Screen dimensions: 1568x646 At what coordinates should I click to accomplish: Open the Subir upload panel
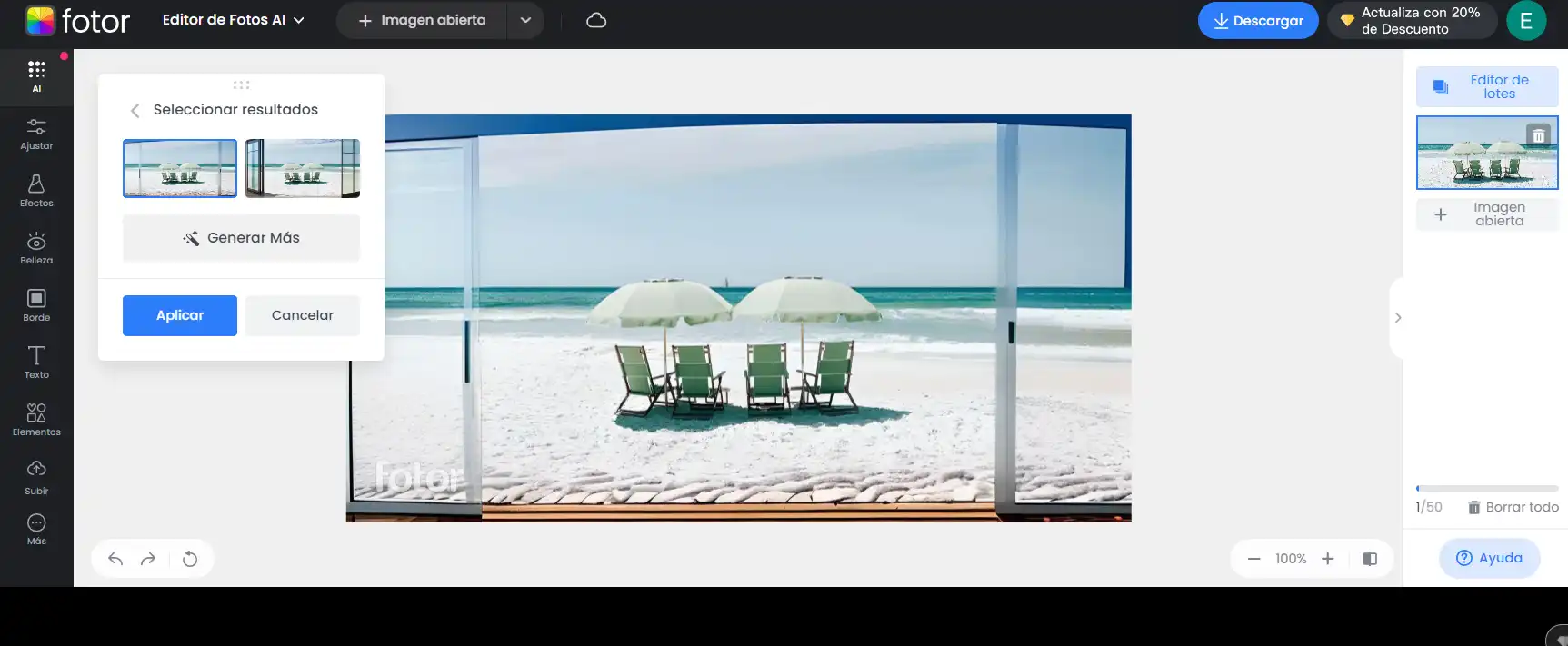coord(36,478)
